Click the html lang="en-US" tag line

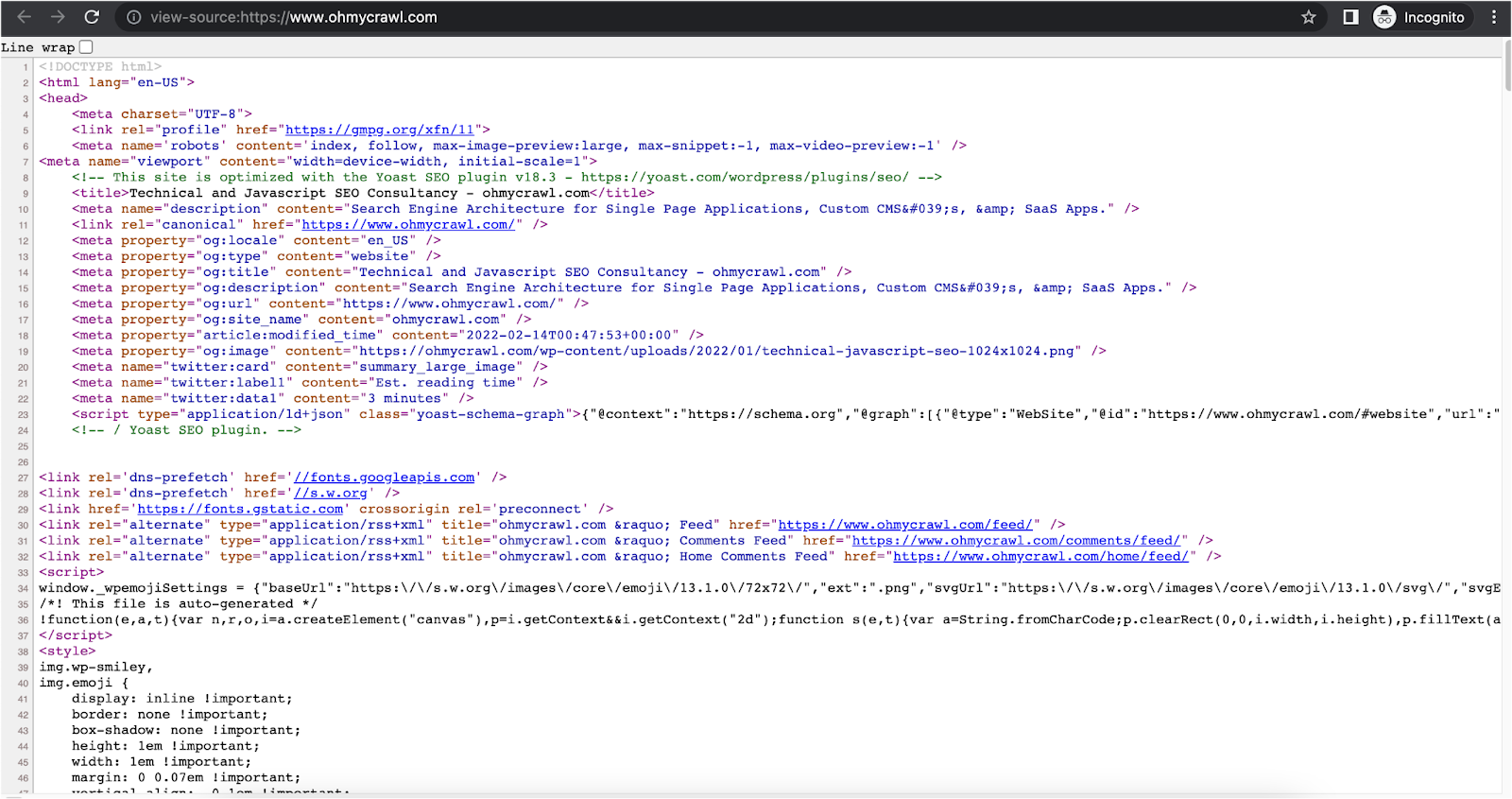pos(116,82)
